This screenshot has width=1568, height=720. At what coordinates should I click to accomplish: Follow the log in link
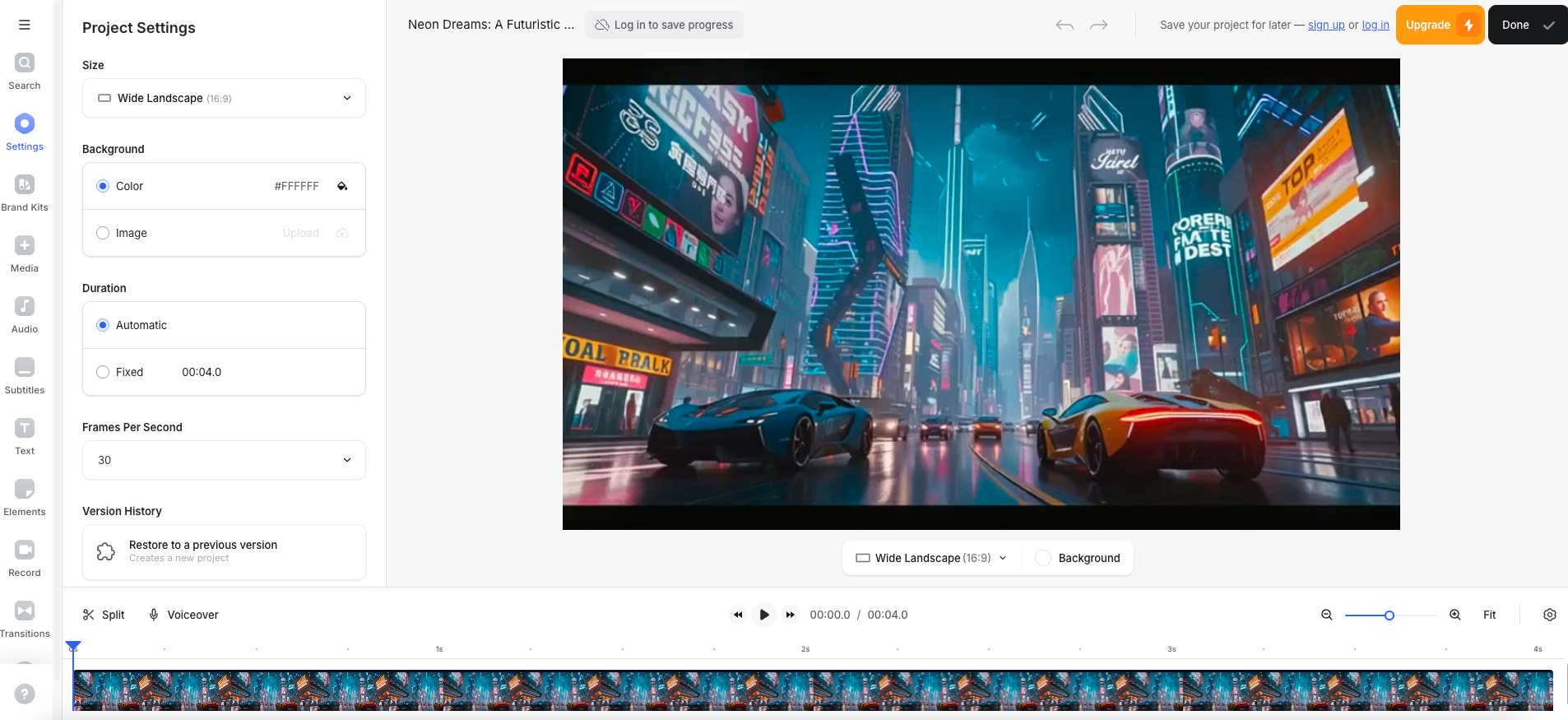click(x=1375, y=25)
